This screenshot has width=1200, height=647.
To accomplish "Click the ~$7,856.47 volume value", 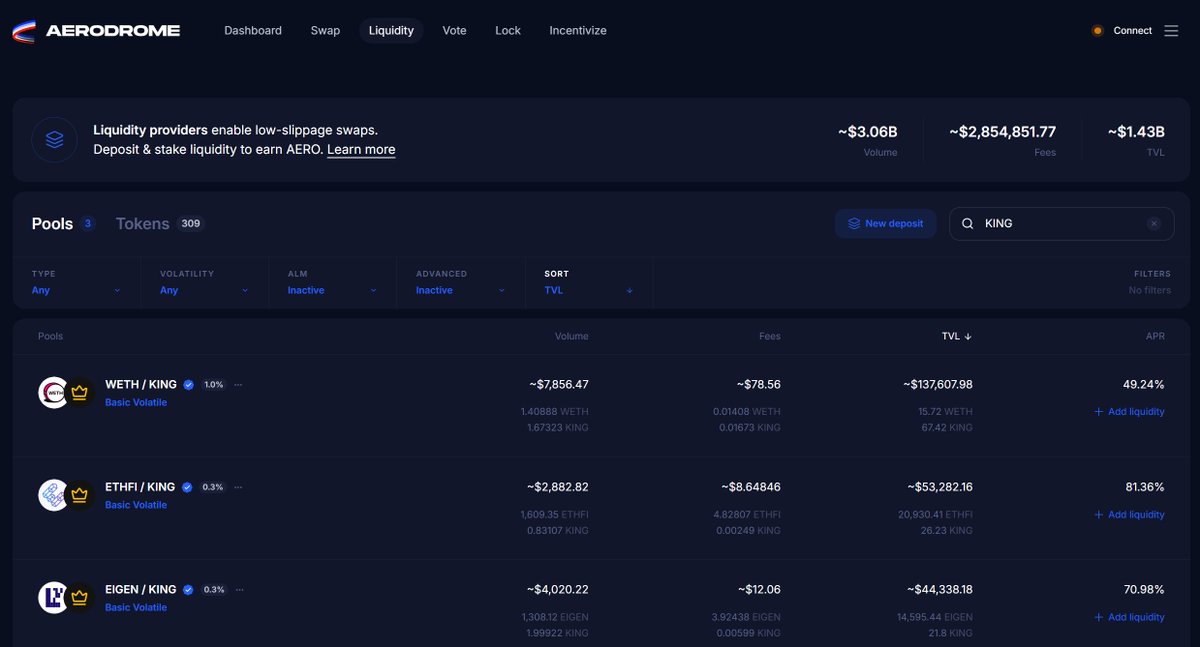I will coord(559,385).
